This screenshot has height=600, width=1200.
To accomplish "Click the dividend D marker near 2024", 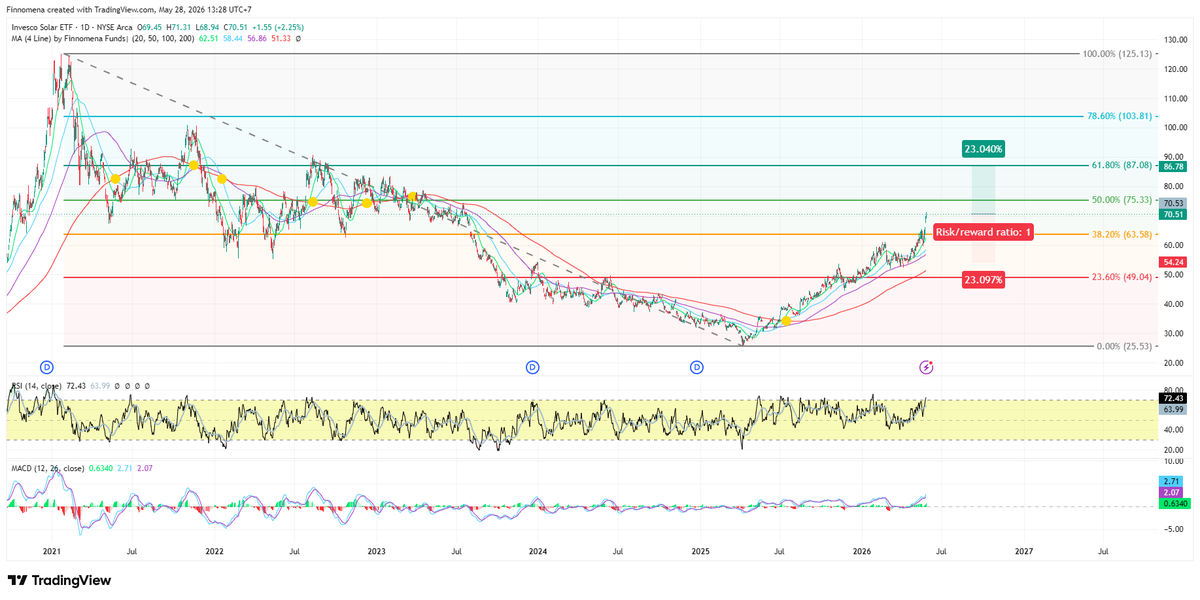I will point(533,368).
